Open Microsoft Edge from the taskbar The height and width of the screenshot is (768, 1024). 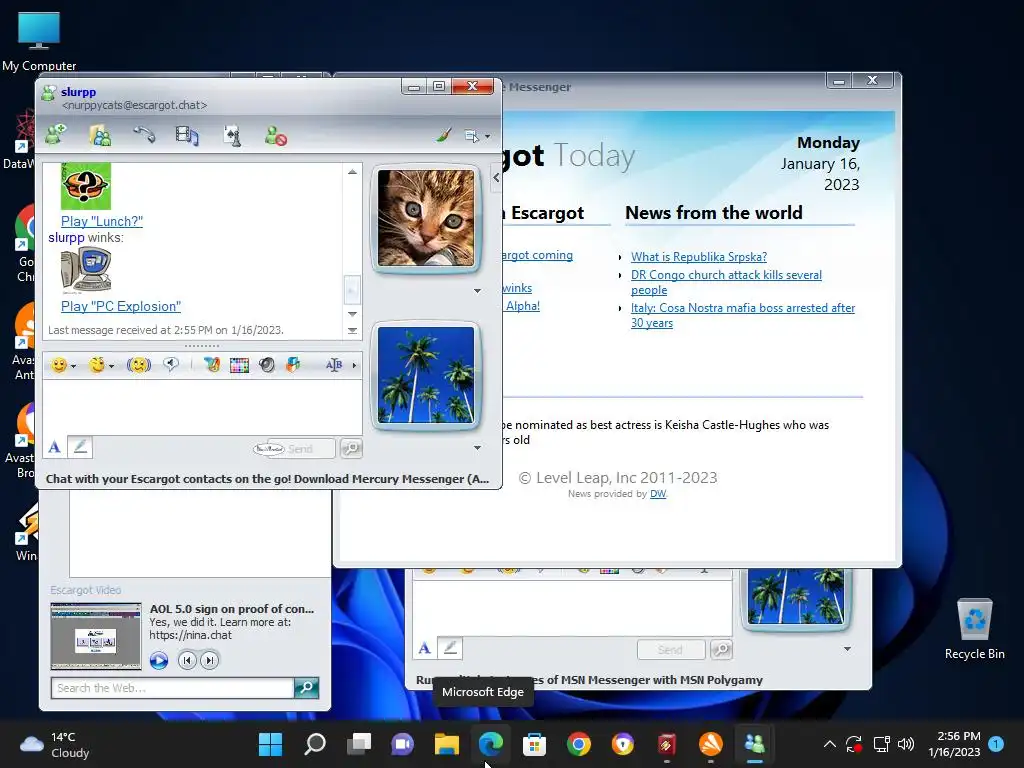pyautogui.click(x=490, y=743)
